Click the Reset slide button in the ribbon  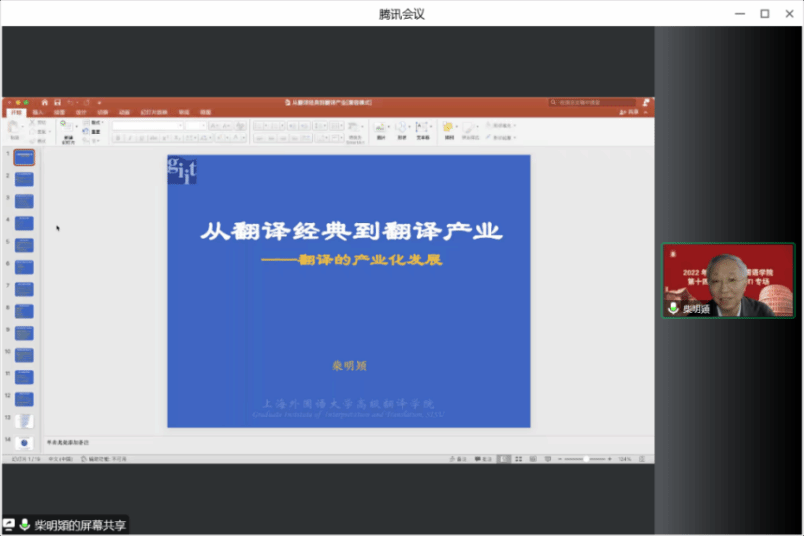click(x=97, y=131)
